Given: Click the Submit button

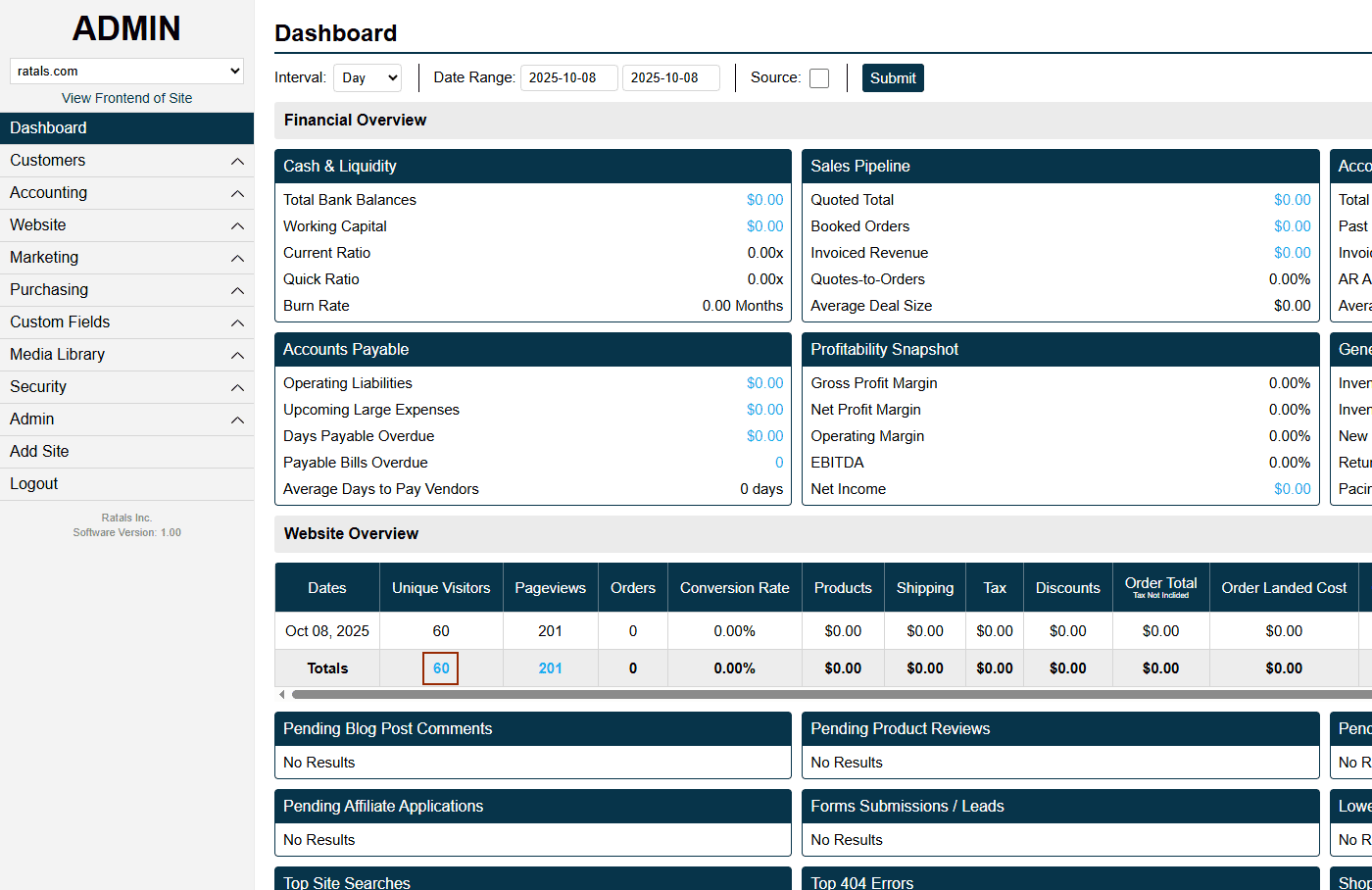Looking at the screenshot, I should click(893, 77).
